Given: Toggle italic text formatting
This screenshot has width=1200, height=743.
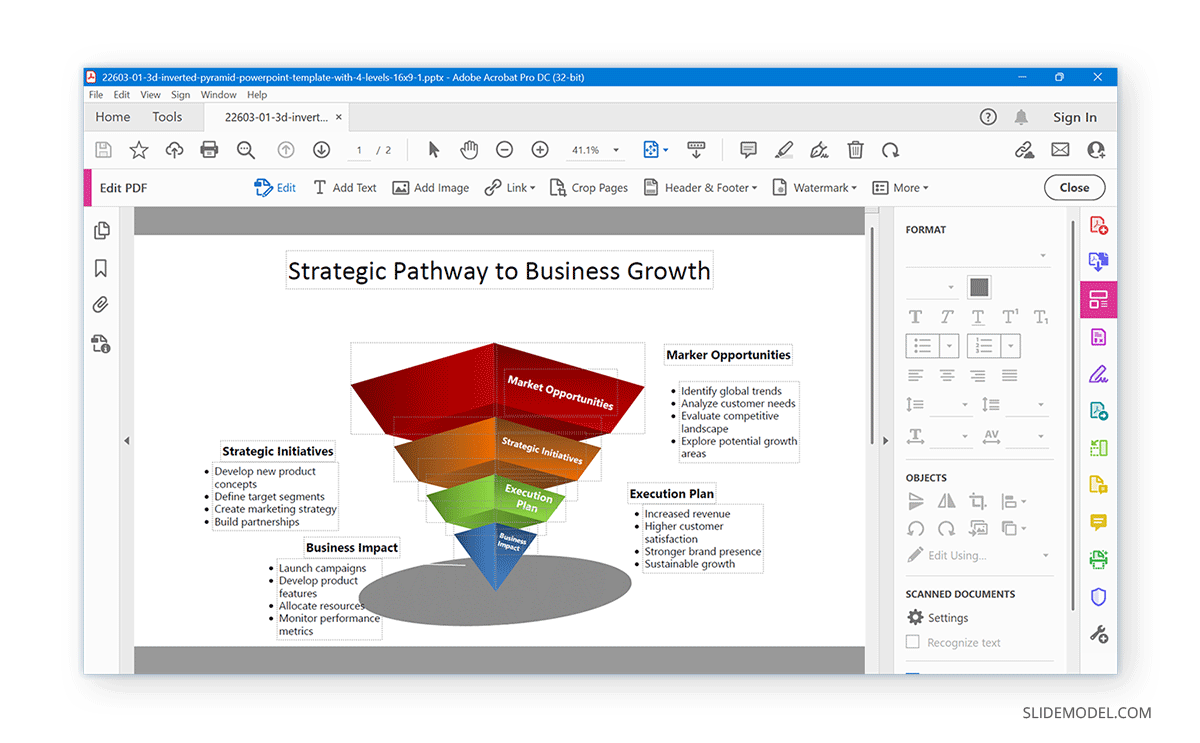Looking at the screenshot, I should [x=947, y=317].
